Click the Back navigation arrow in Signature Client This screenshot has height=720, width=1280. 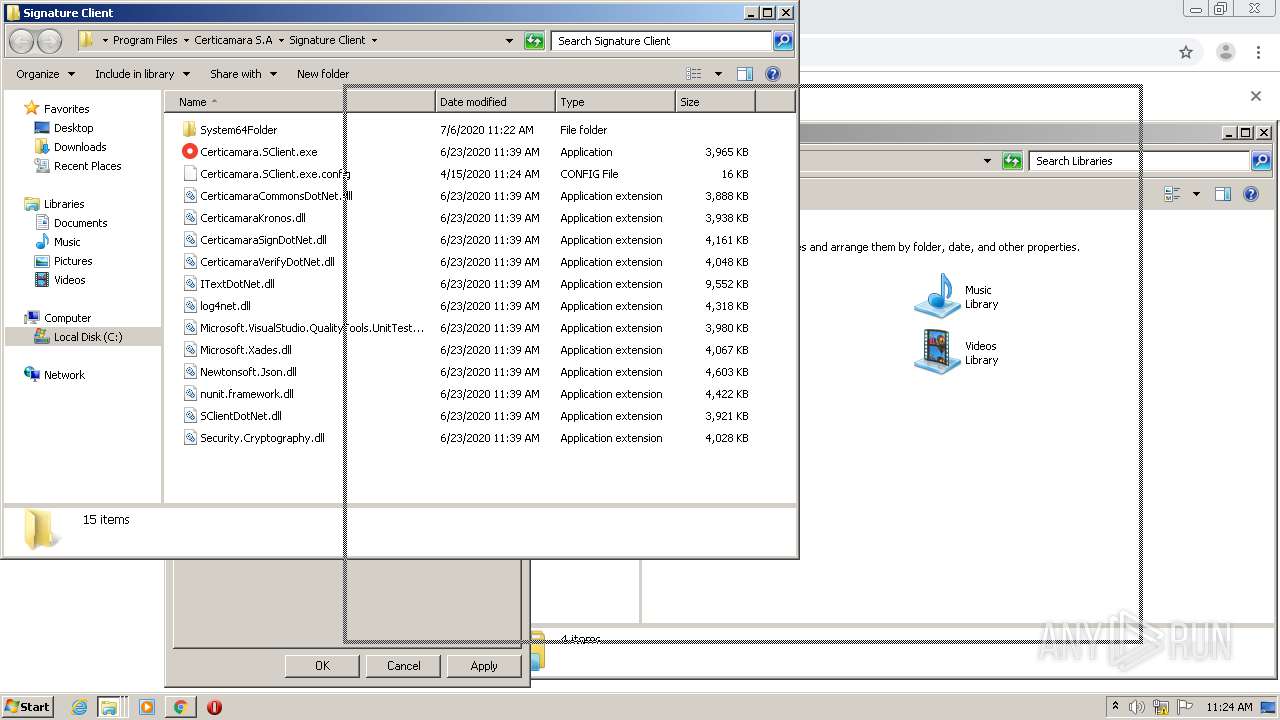[22, 41]
